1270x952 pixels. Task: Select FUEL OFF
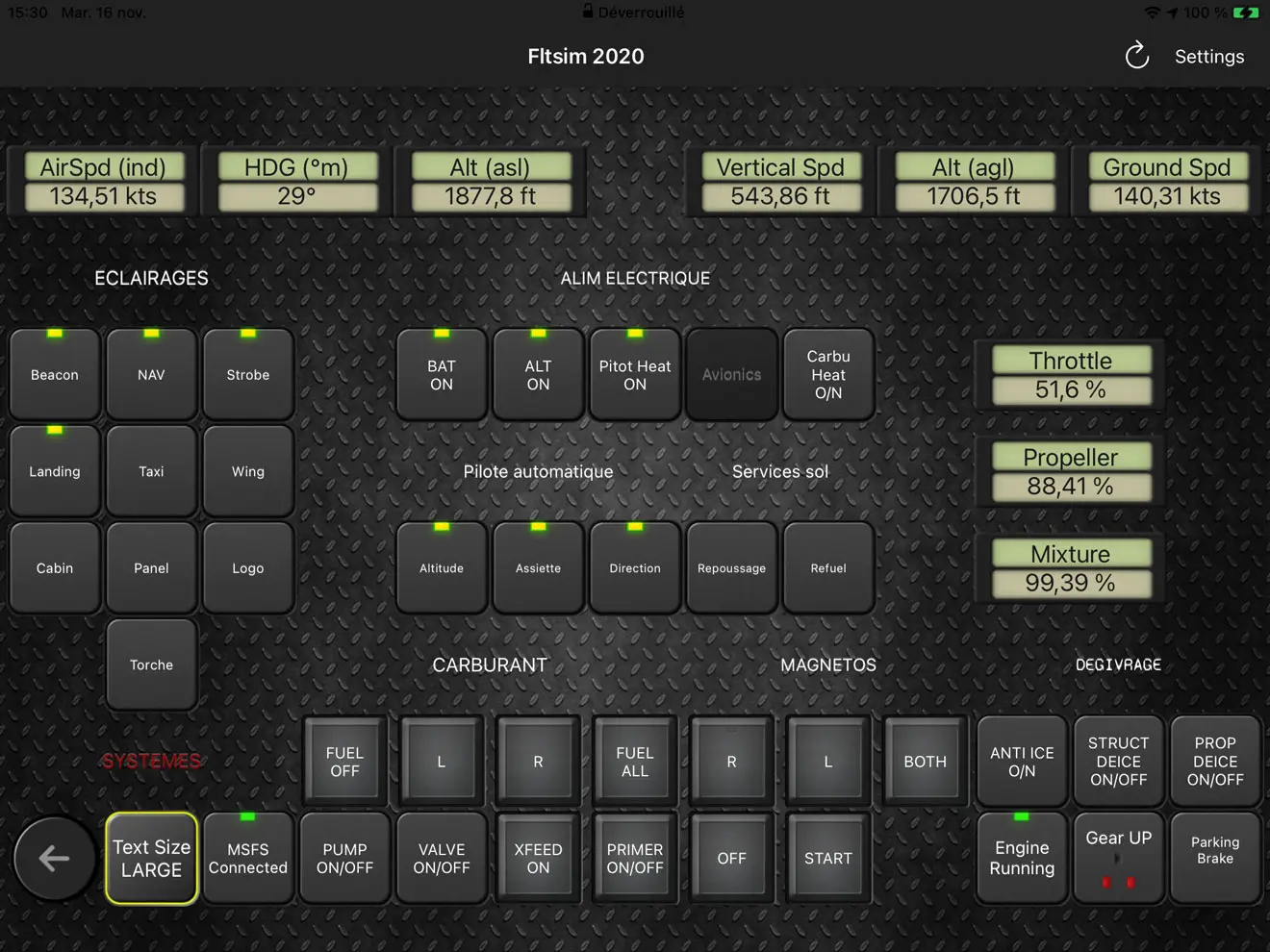[344, 762]
